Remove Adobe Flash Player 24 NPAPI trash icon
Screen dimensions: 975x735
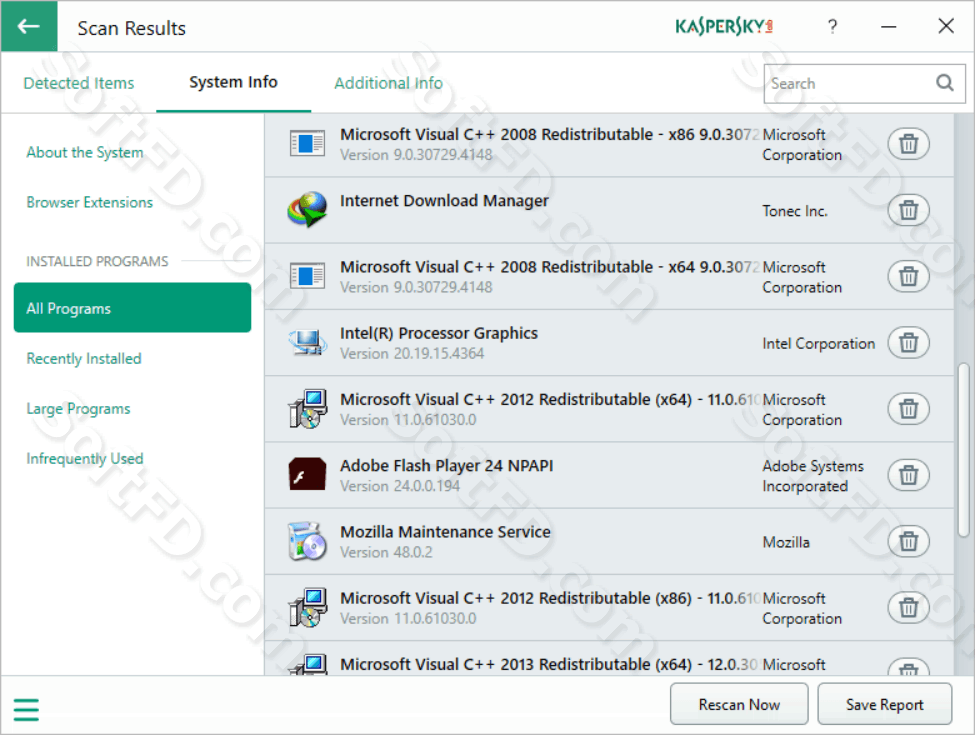coord(908,475)
